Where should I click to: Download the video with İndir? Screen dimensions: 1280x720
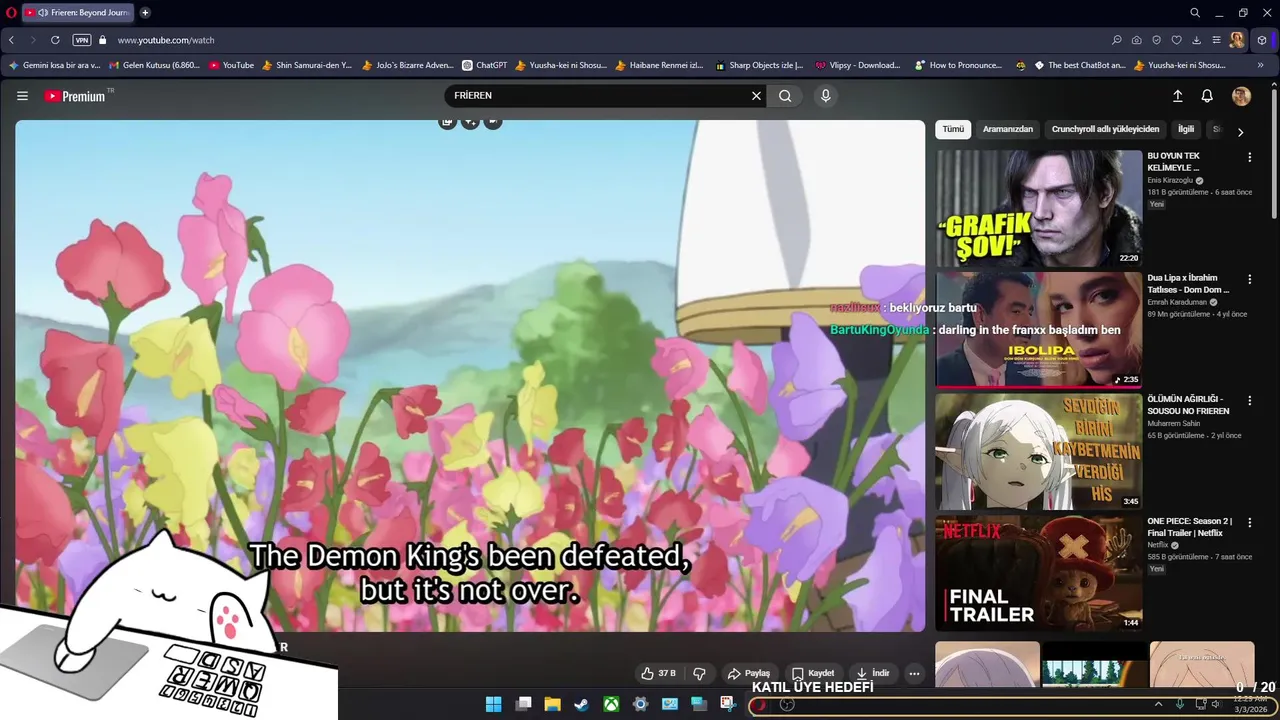[872, 673]
